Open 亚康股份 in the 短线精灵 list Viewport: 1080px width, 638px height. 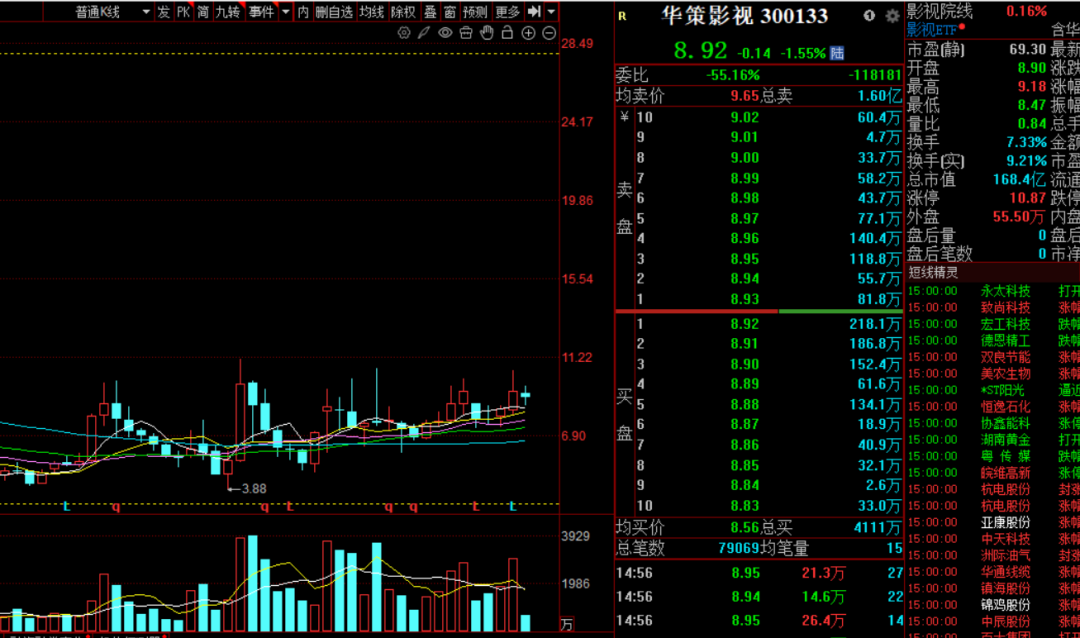1006,522
